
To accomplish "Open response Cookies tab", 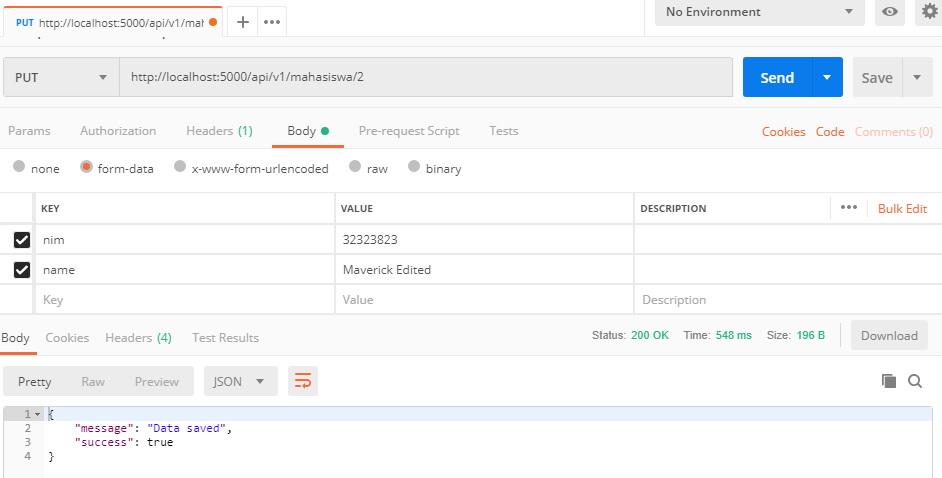I will click(x=67, y=337).
